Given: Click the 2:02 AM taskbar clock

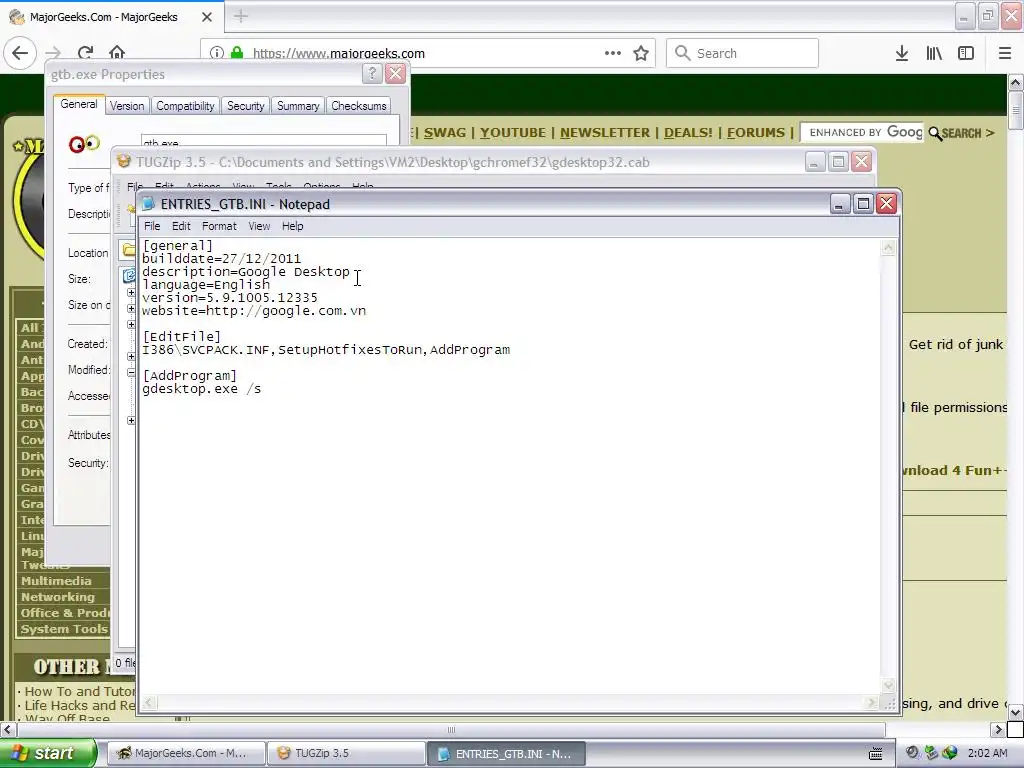Looking at the screenshot, I should point(987,753).
